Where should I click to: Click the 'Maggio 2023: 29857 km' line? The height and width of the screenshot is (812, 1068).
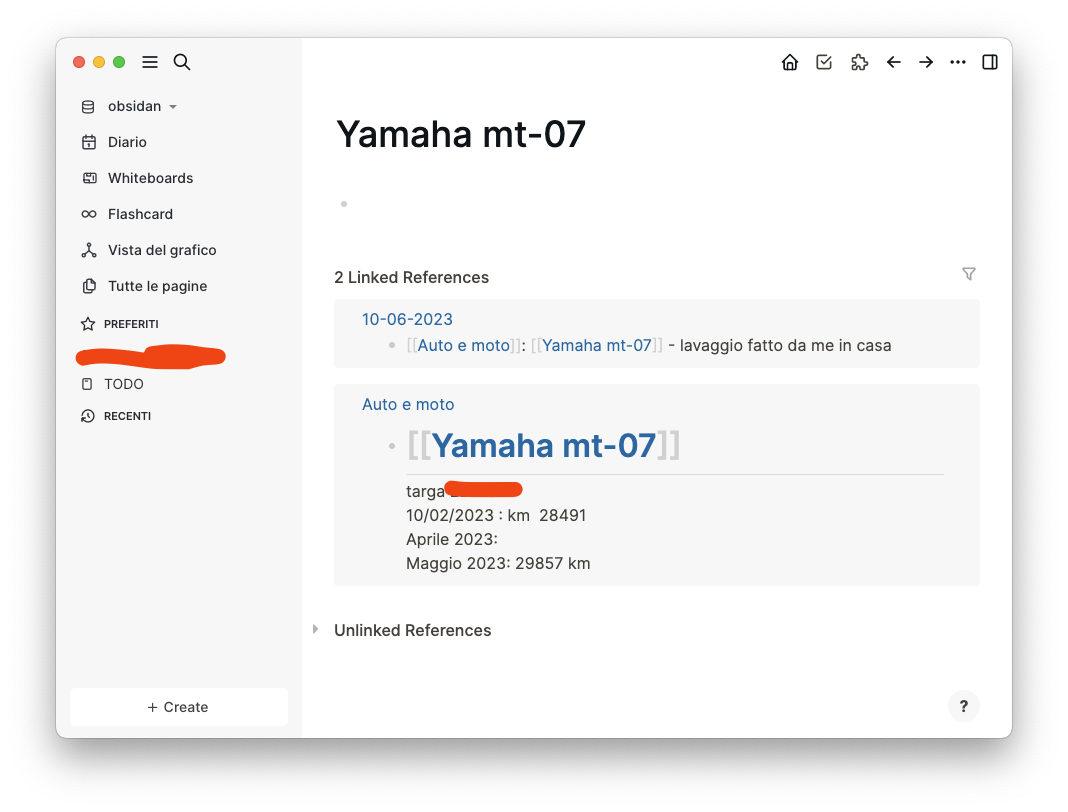[498, 563]
